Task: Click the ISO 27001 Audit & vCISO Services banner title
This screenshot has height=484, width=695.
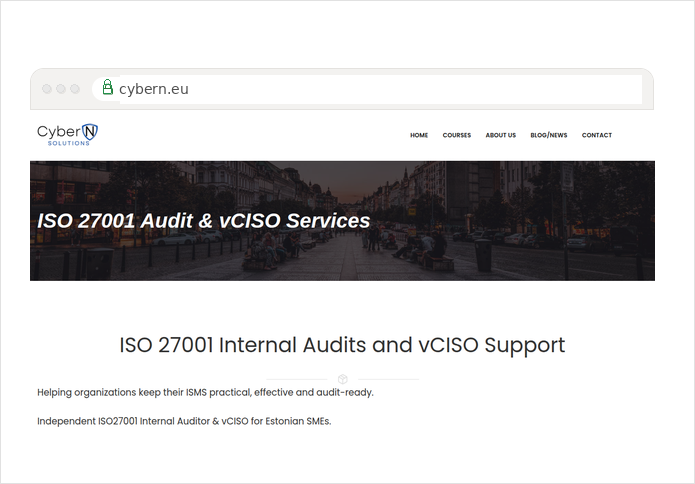Action: click(x=203, y=221)
